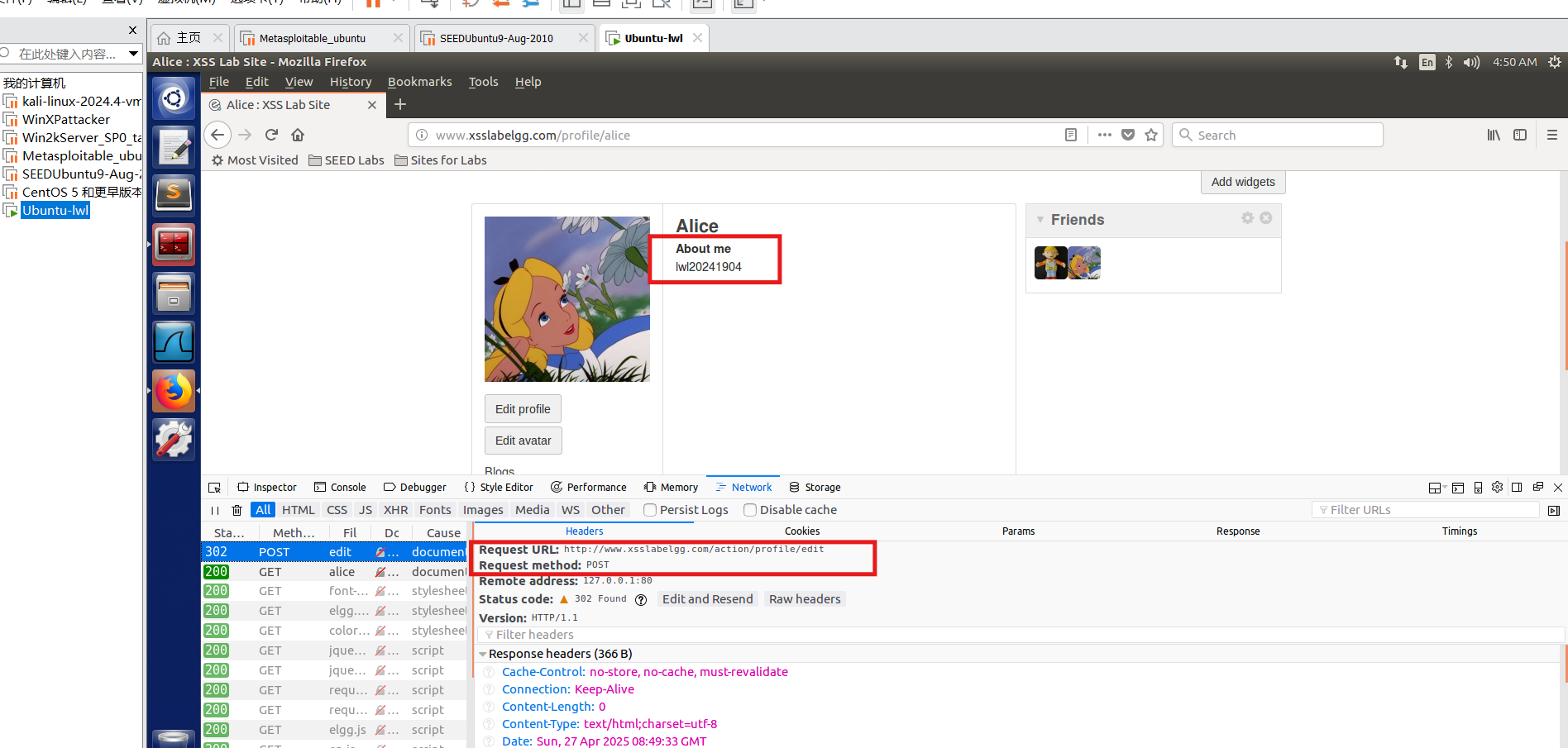
Task: Enable Disable cache checkbox
Action: click(750, 510)
